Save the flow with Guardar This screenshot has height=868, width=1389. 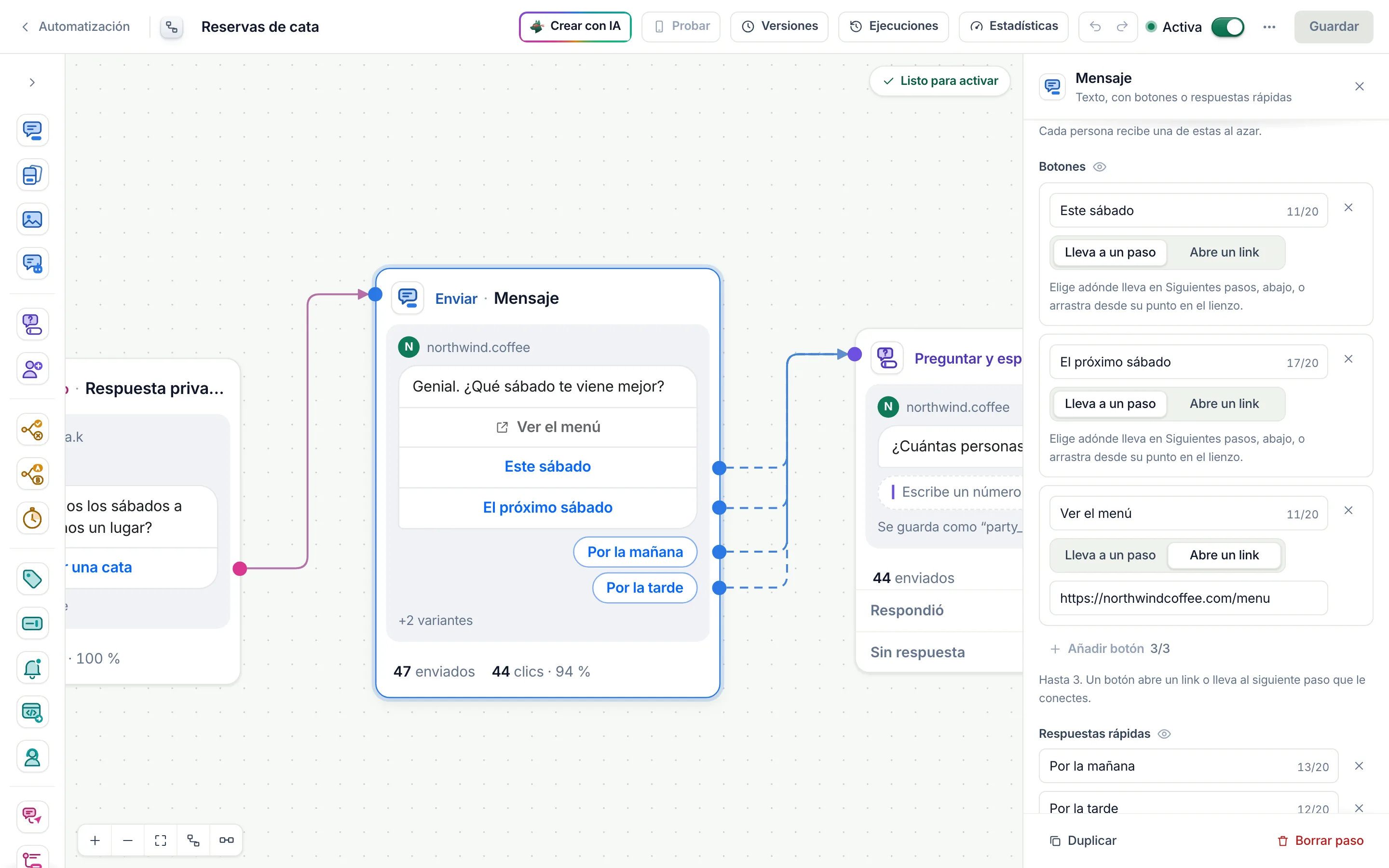click(1334, 27)
